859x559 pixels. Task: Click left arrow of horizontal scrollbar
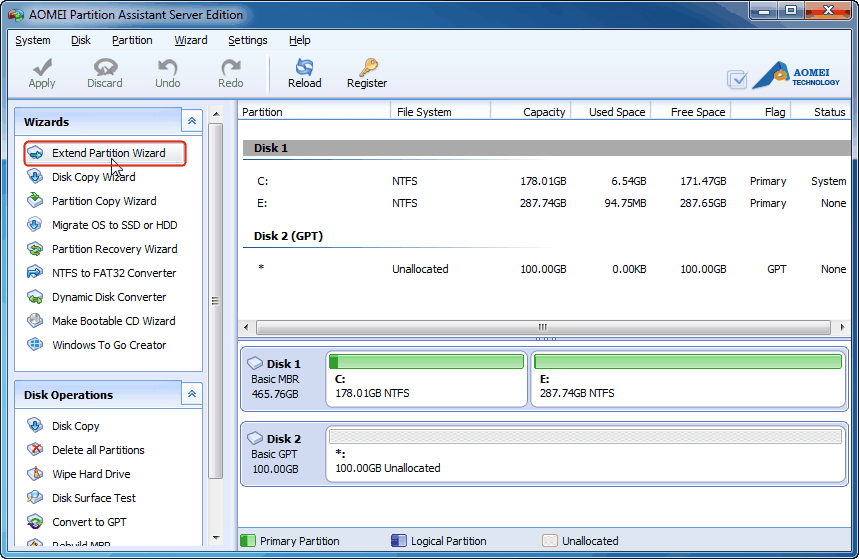[x=246, y=327]
